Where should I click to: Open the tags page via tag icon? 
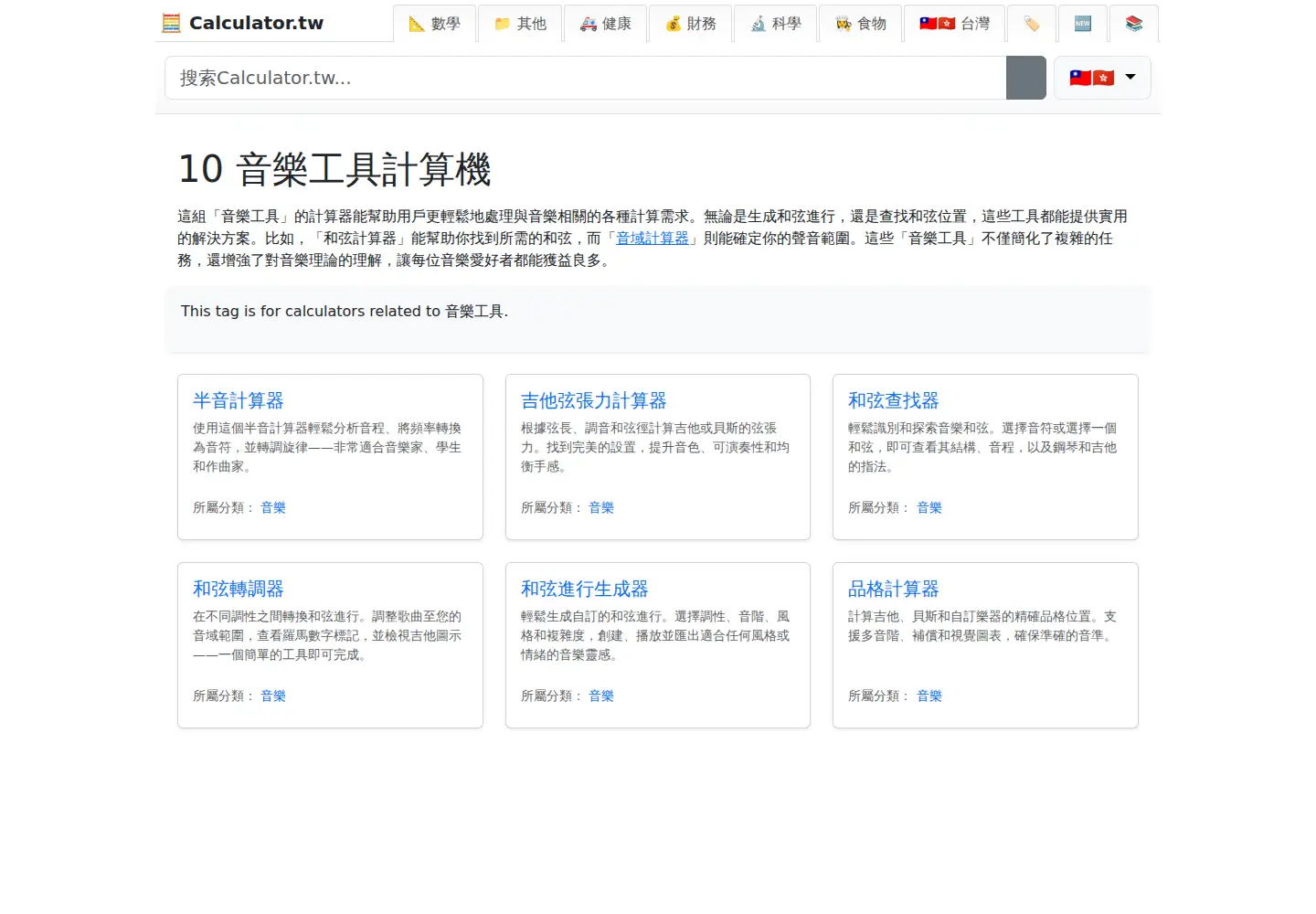[1031, 24]
